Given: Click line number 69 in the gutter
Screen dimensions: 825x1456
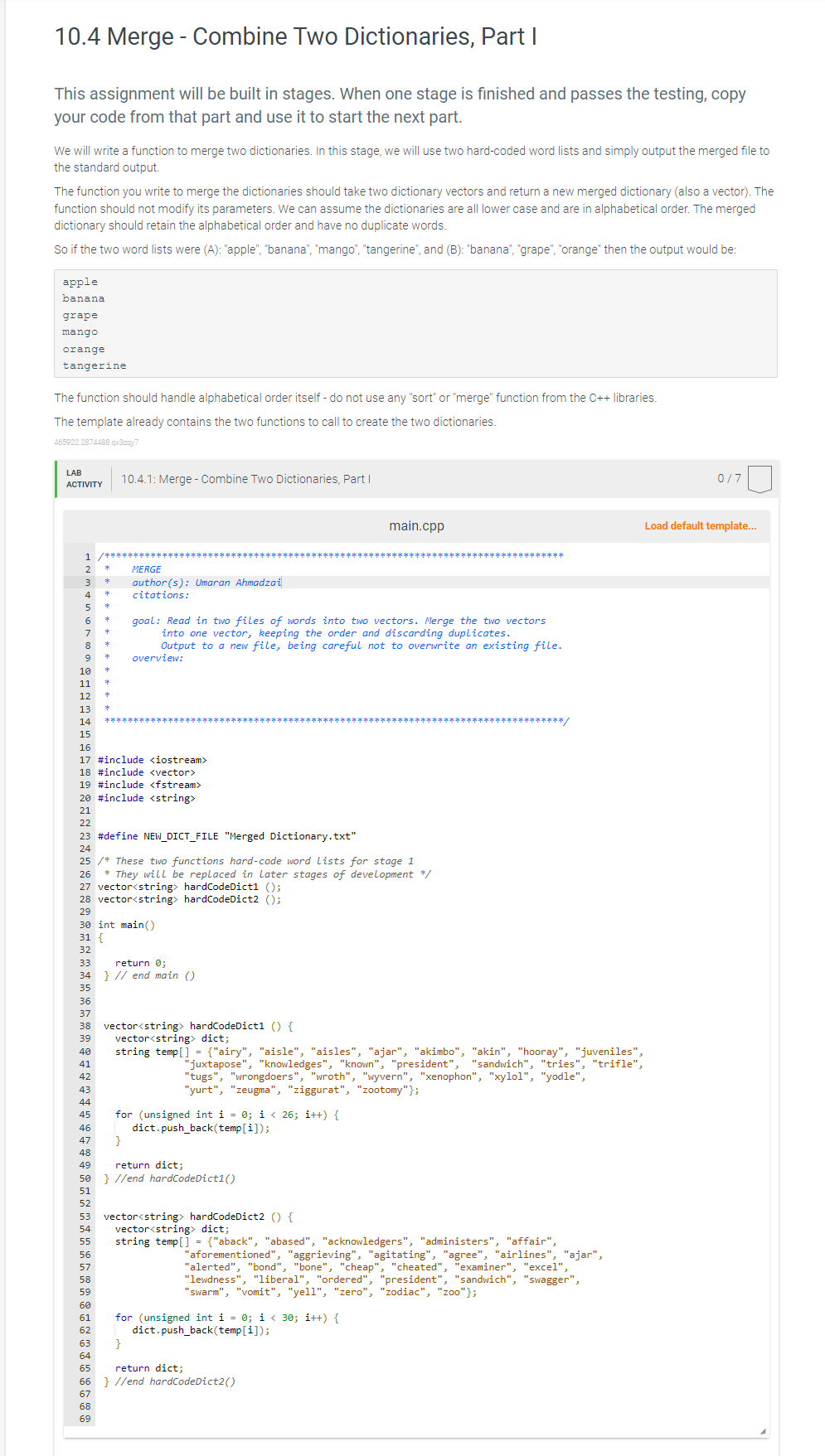Looking at the screenshot, I should tap(85, 1419).
